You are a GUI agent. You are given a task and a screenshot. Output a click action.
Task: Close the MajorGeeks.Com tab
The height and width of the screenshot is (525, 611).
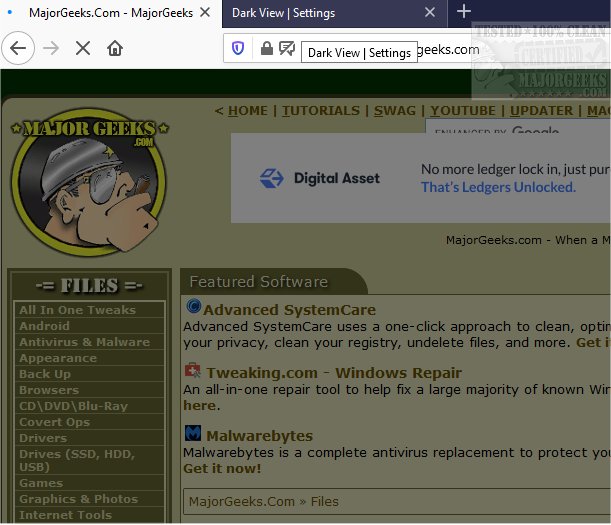(205, 12)
